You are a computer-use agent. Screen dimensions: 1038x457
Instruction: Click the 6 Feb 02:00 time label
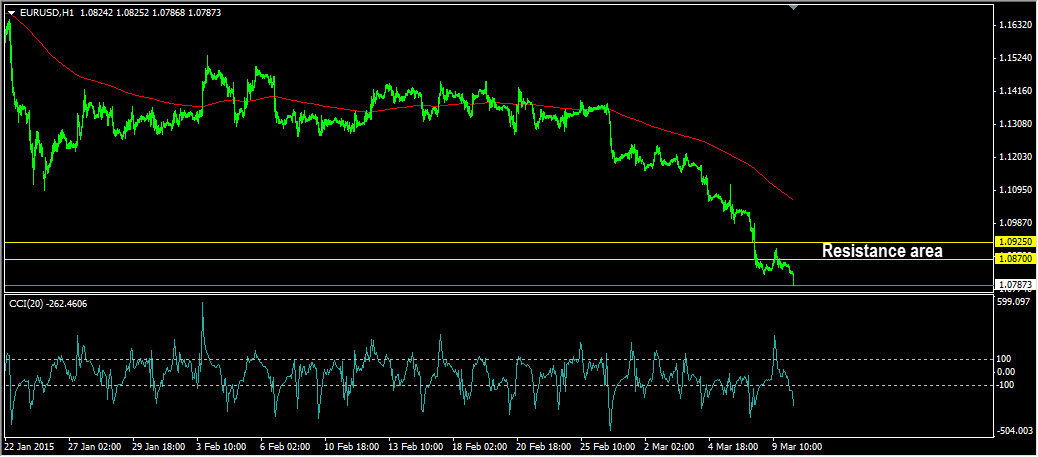tap(285, 446)
